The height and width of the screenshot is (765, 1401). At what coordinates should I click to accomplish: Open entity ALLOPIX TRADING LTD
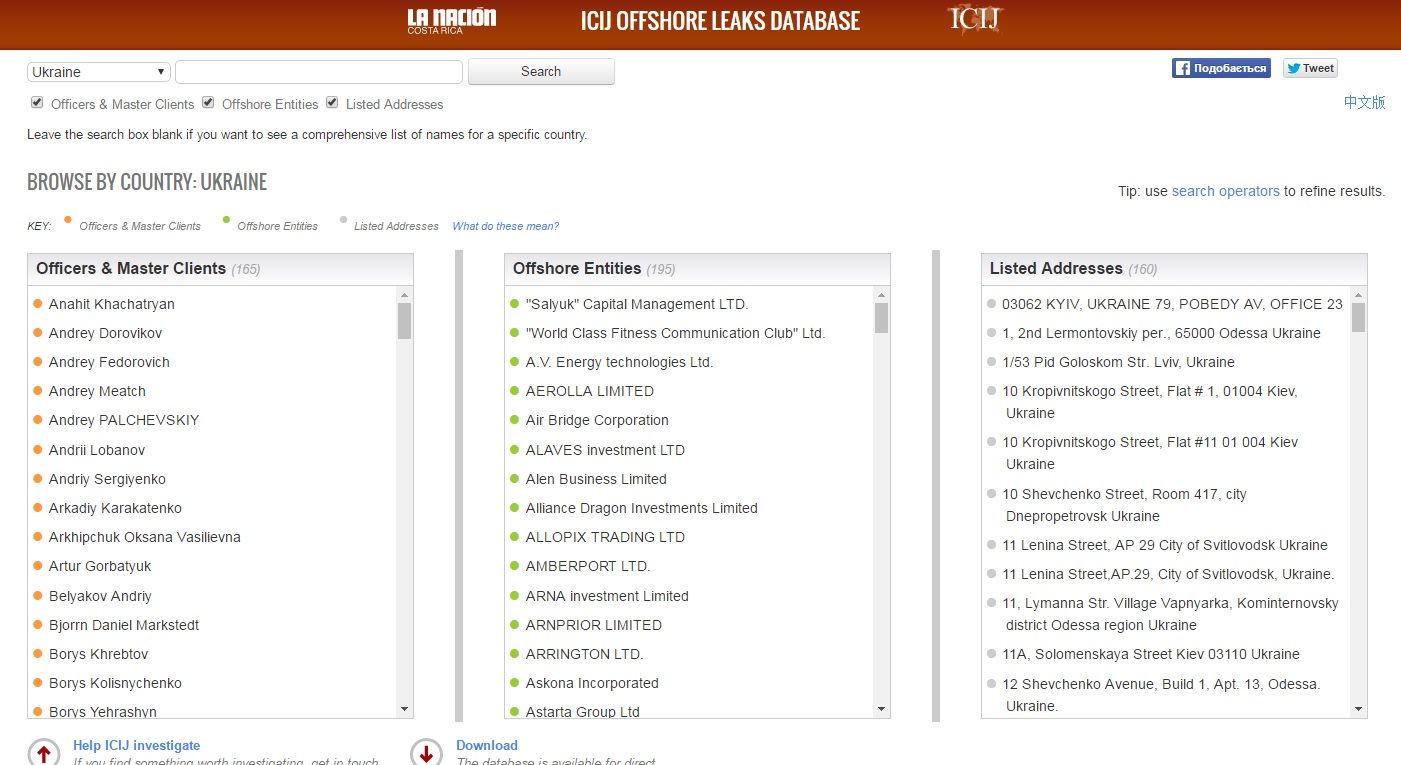coord(605,537)
